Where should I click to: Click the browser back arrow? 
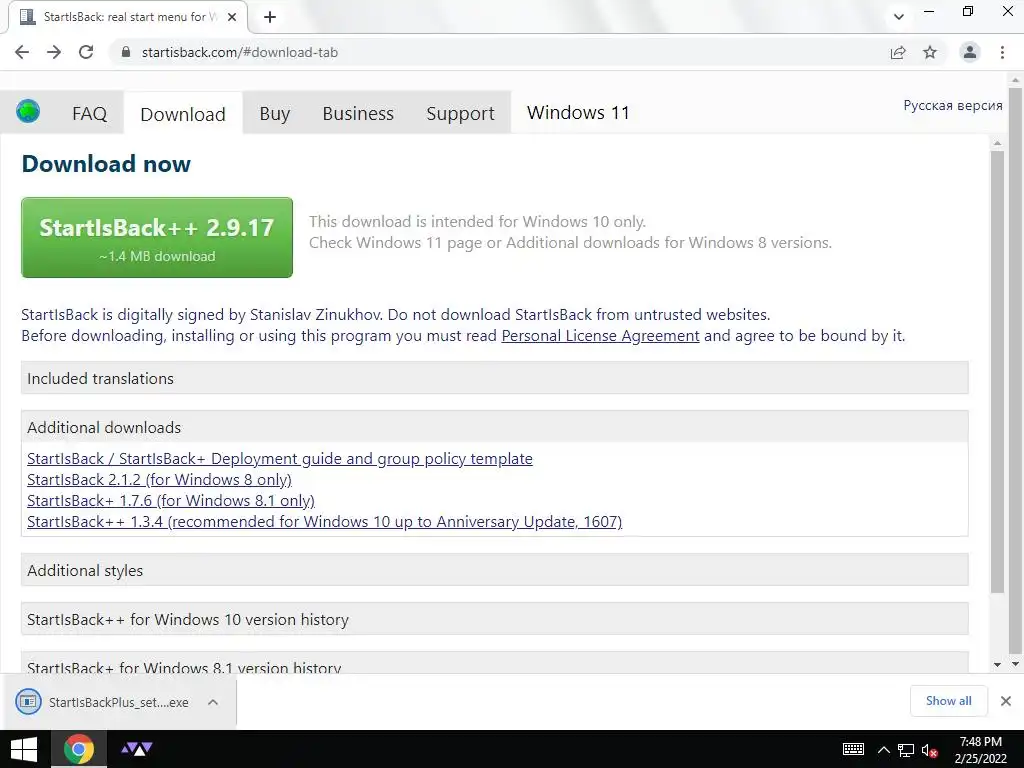tap(22, 52)
